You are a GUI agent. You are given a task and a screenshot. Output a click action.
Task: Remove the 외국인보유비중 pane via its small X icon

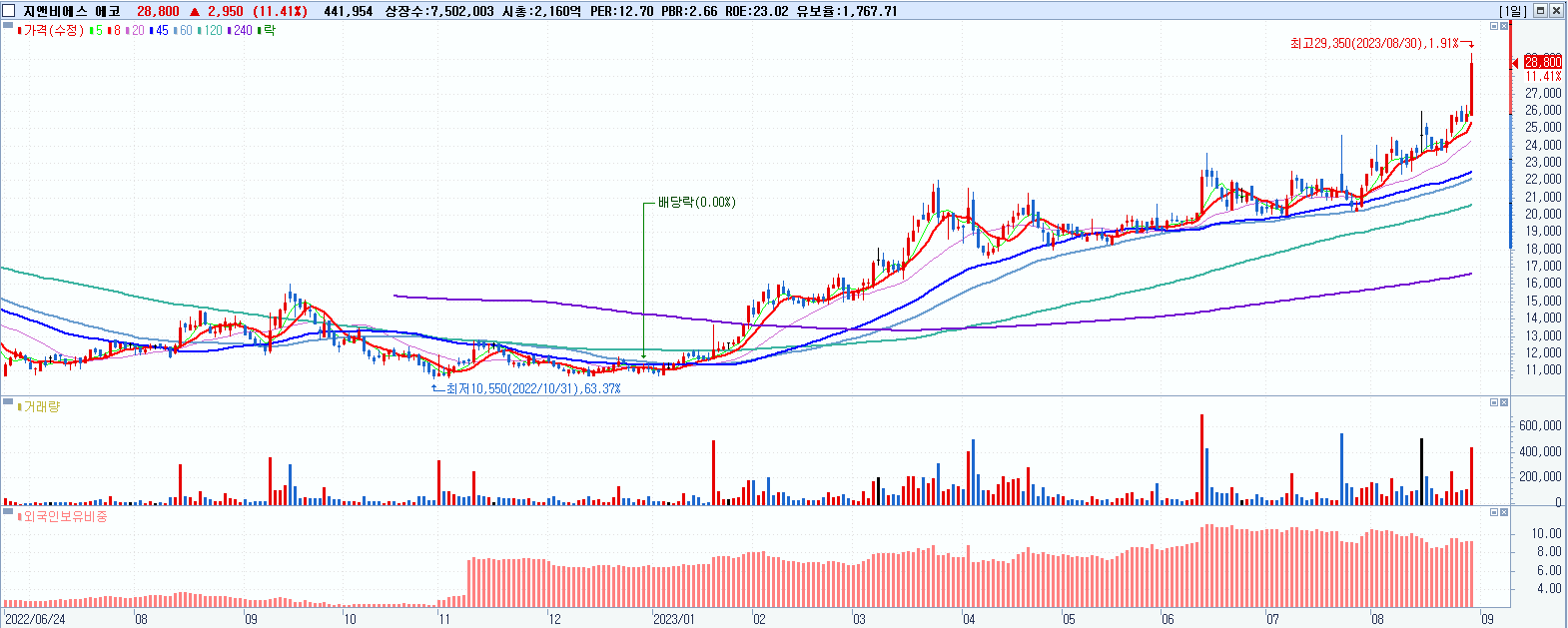pos(1504,512)
